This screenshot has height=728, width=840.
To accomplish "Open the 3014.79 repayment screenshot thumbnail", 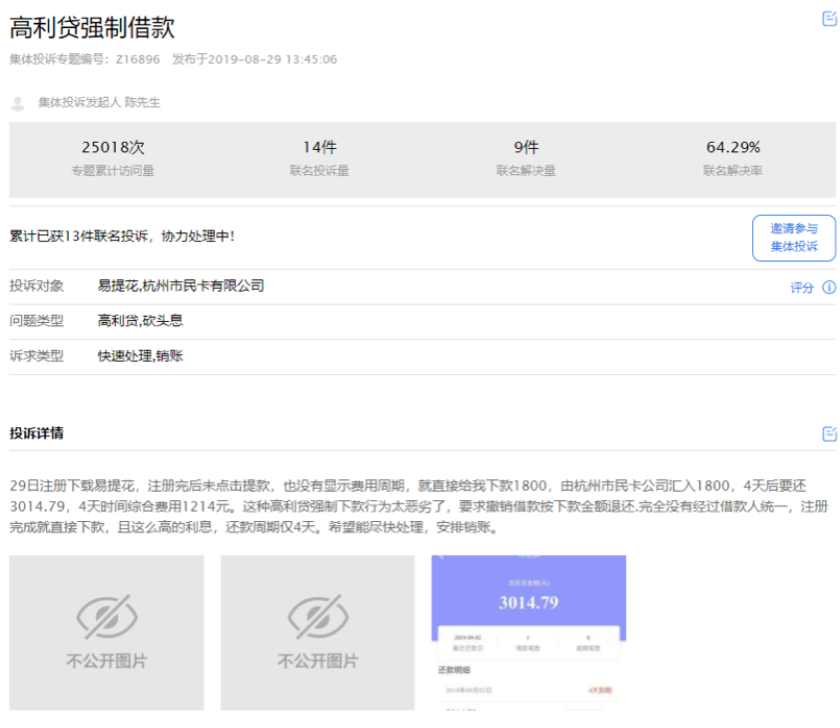I will coord(529,633).
